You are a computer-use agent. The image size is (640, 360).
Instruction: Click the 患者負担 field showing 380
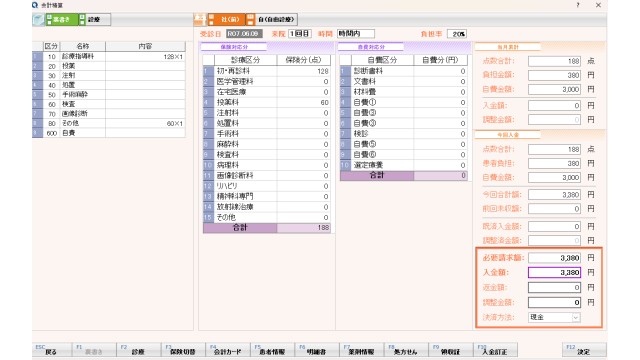(554, 163)
